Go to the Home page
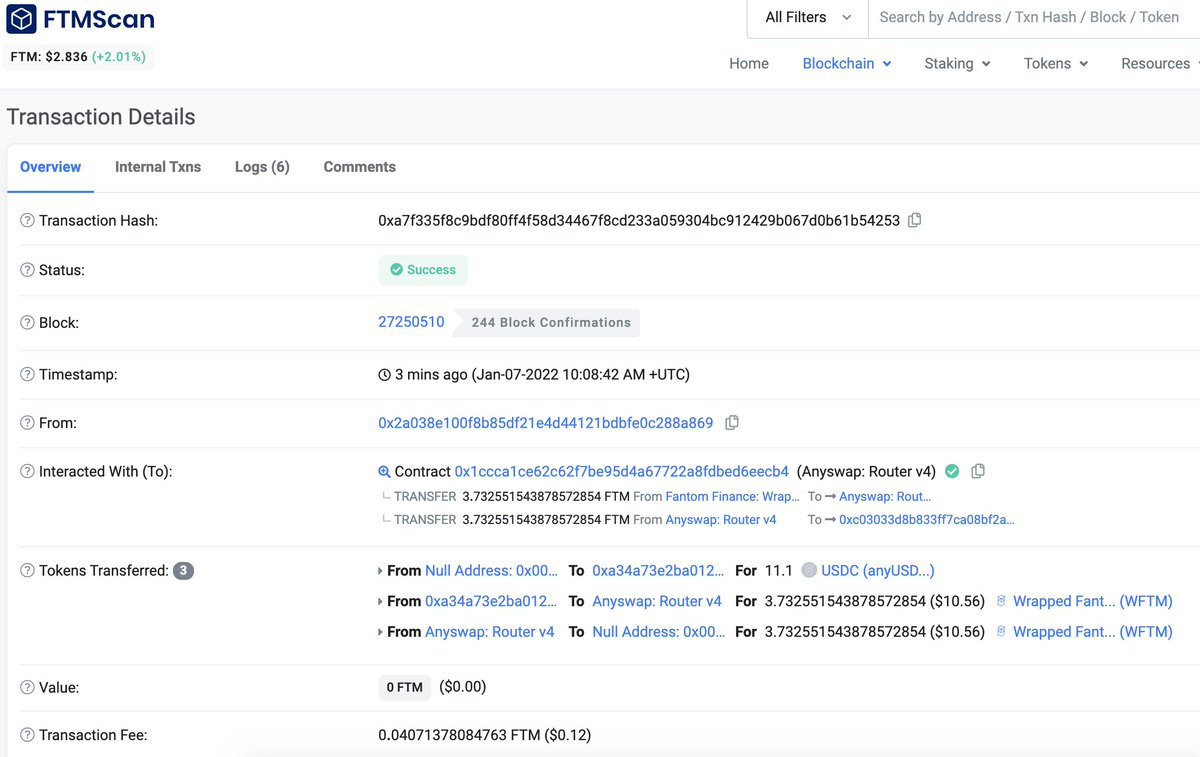1200x757 pixels. point(749,63)
